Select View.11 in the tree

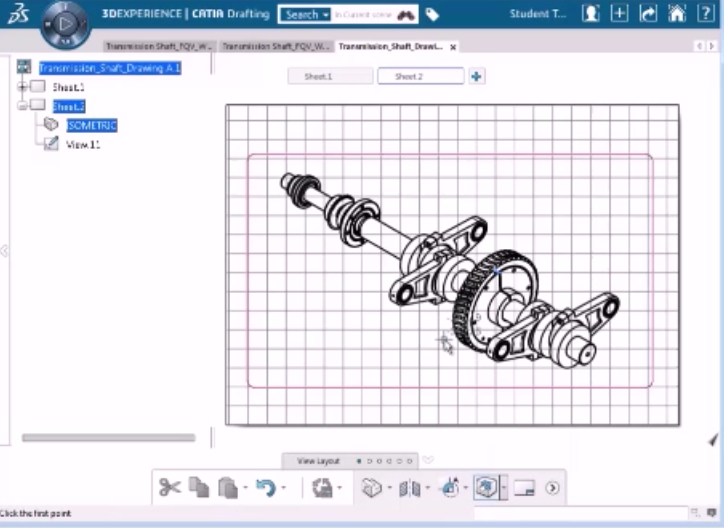tap(83, 144)
